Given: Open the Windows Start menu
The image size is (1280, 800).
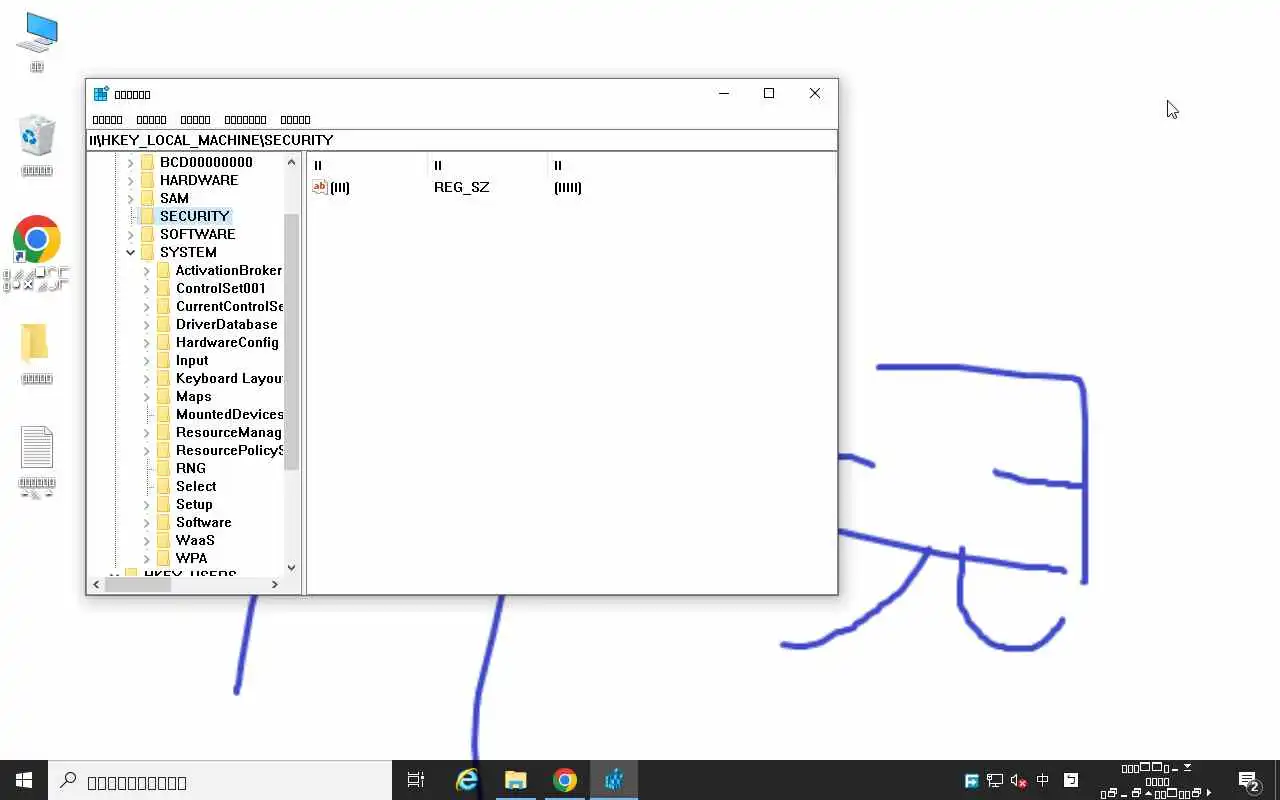Looking at the screenshot, I should coord(24,780).
